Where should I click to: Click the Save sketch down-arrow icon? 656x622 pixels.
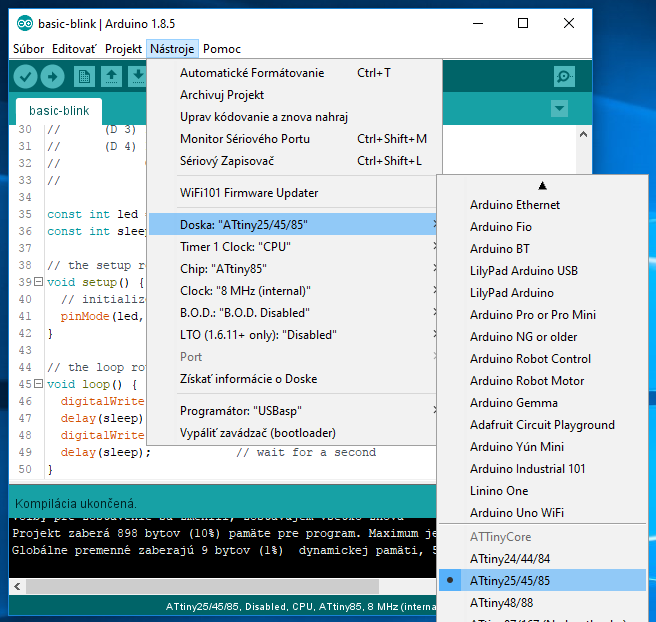(138, 77)
